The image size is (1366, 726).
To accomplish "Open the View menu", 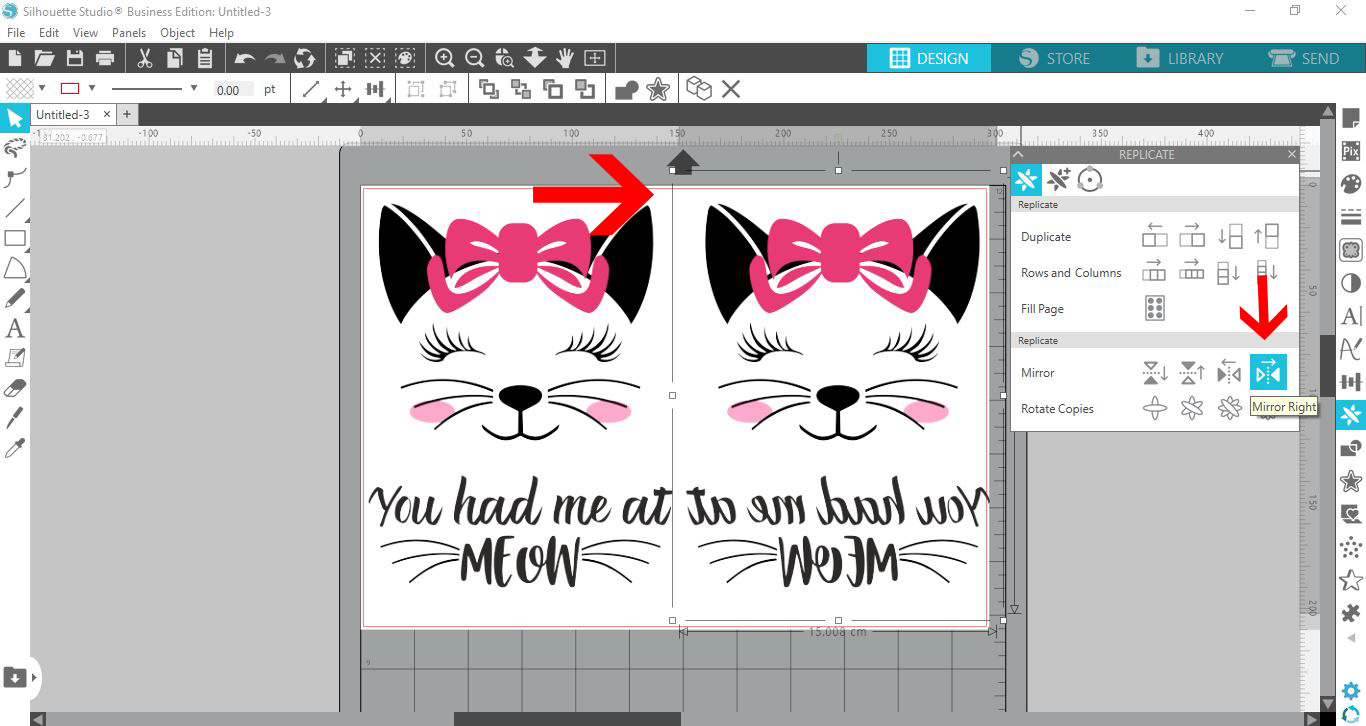I will [86, 33].
